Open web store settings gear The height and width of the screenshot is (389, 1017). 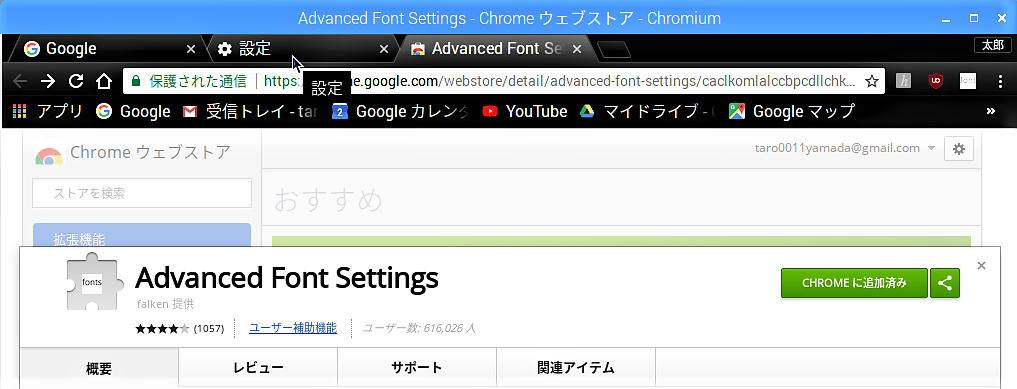[959, 149]
